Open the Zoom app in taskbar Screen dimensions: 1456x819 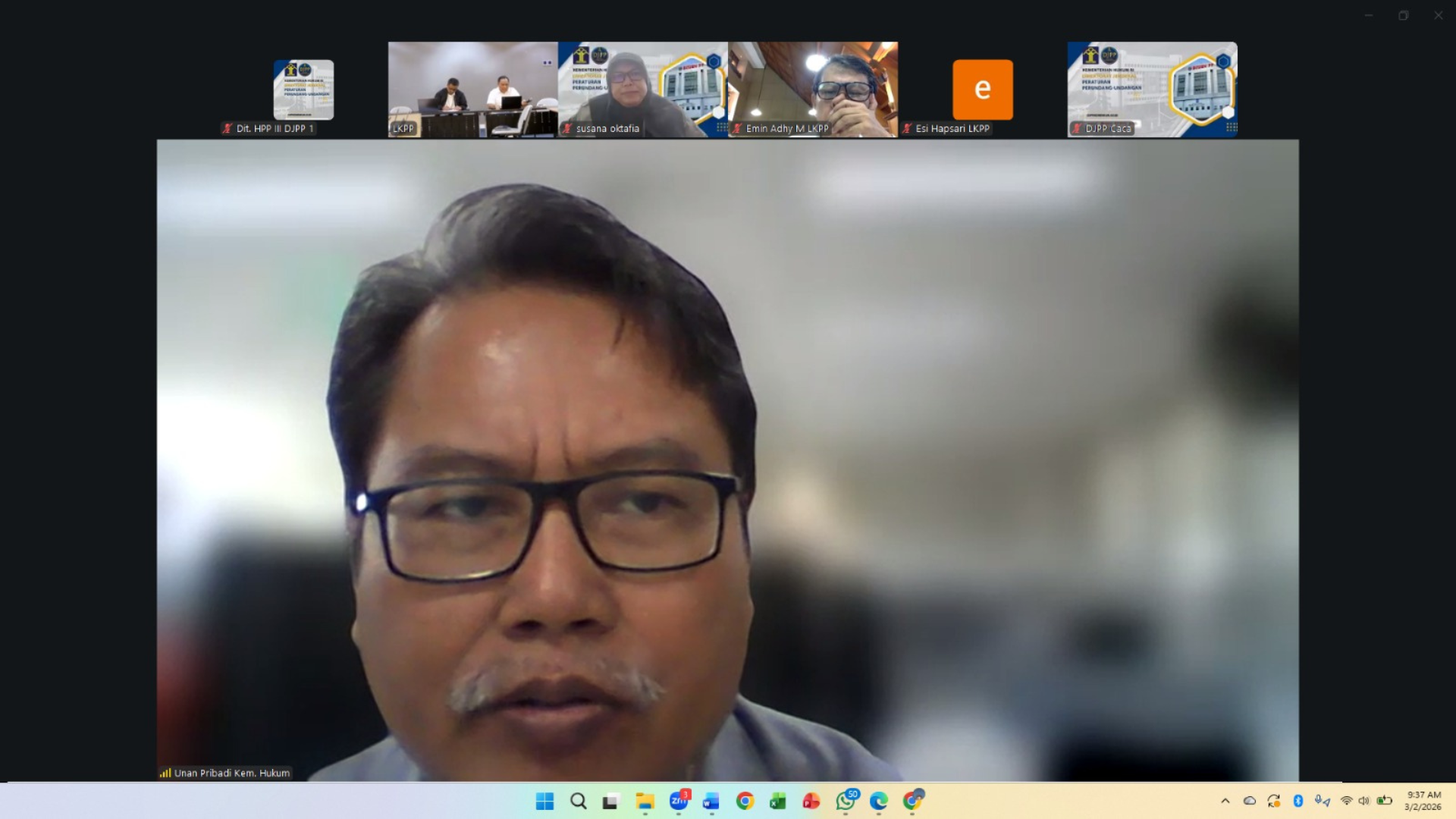[679, 802]
